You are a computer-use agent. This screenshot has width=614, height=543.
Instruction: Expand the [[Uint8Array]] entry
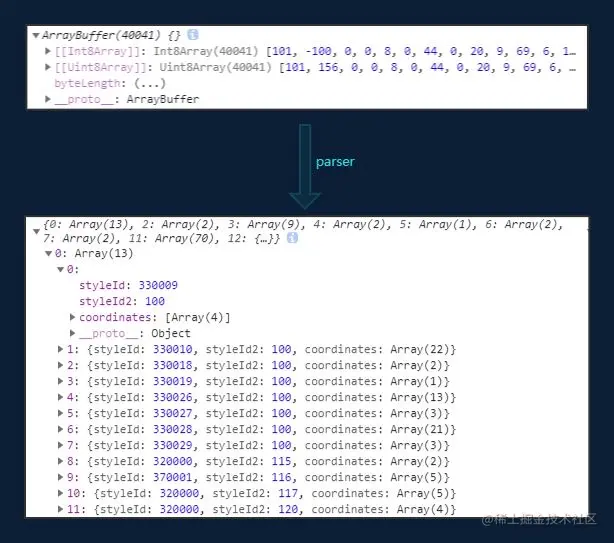[x=48, y=67]
